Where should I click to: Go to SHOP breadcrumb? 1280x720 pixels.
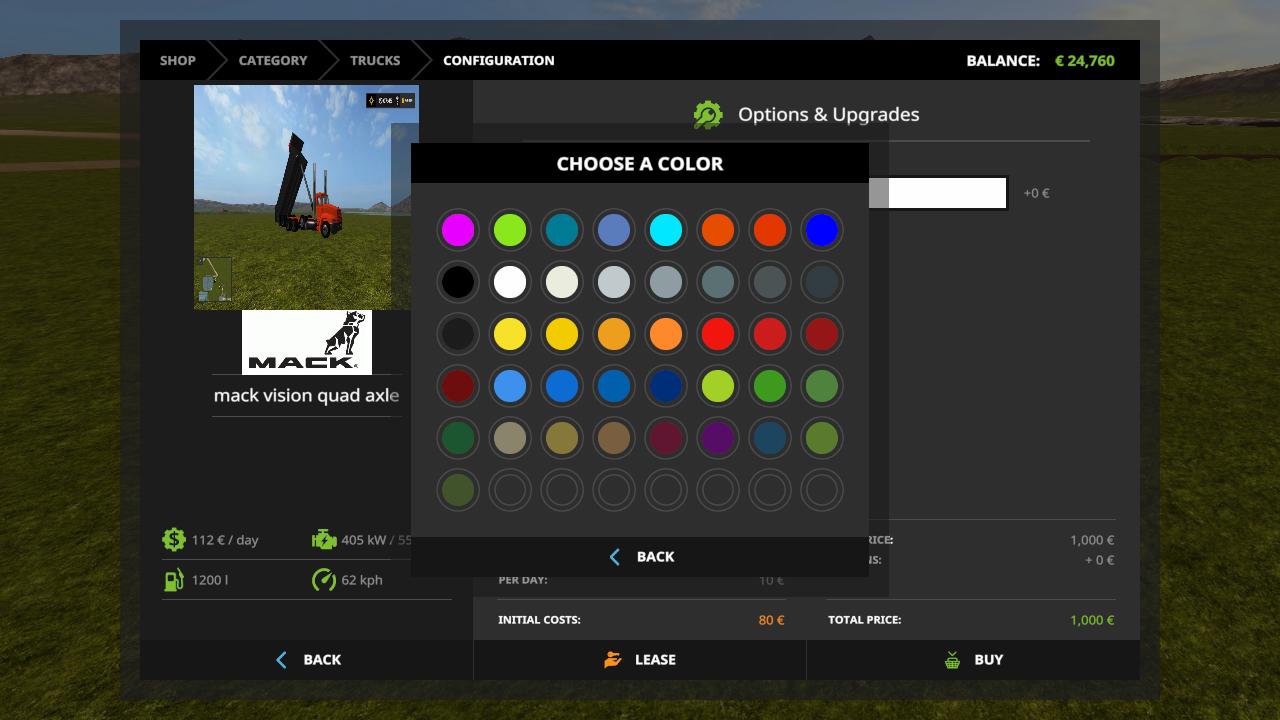pos(178,60)
